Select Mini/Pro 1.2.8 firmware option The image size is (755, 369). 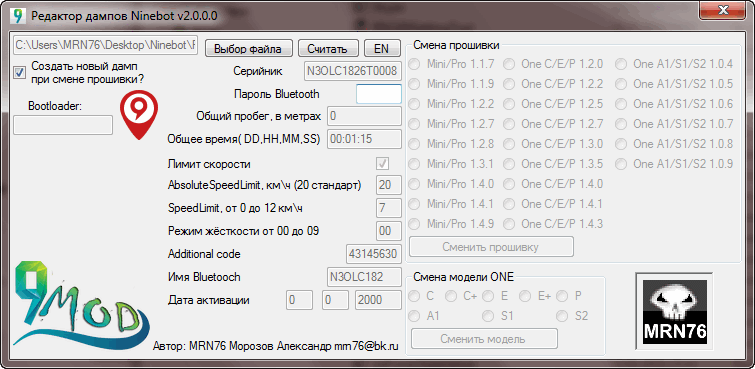[x=414, y=144]
